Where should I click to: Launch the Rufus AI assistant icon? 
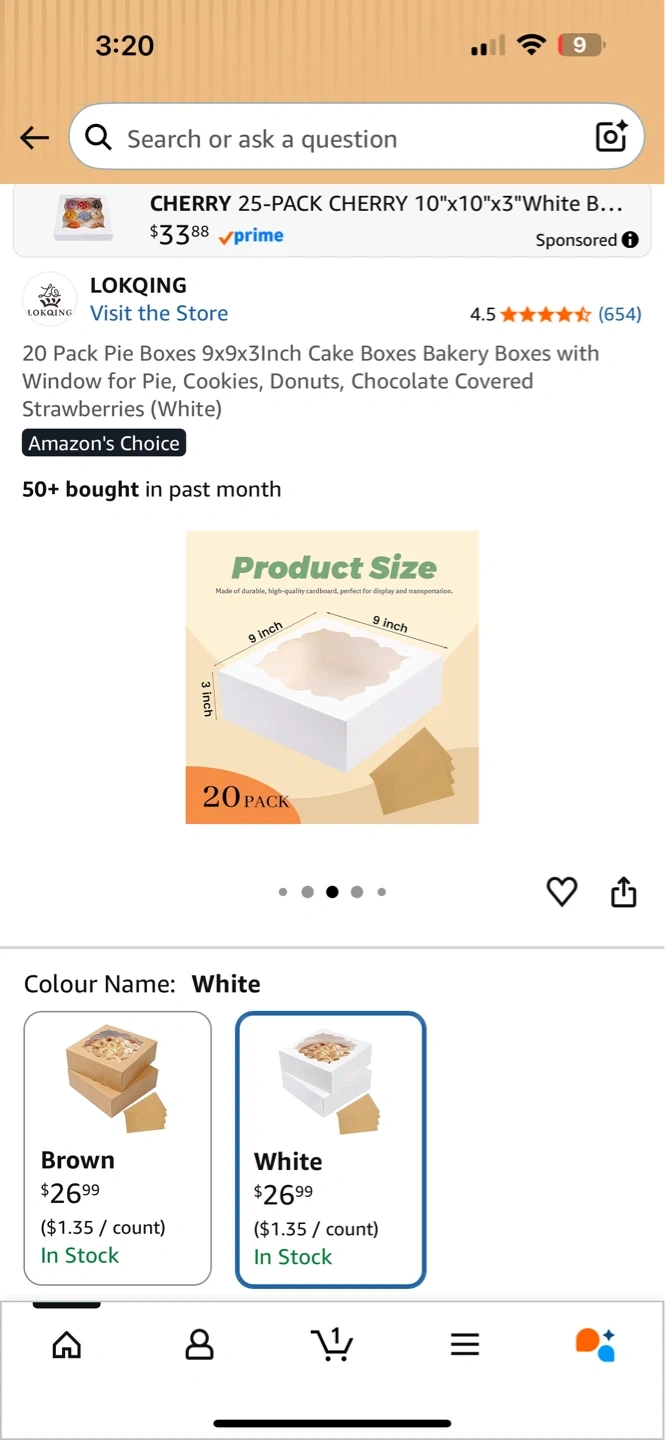(596, 1345)
